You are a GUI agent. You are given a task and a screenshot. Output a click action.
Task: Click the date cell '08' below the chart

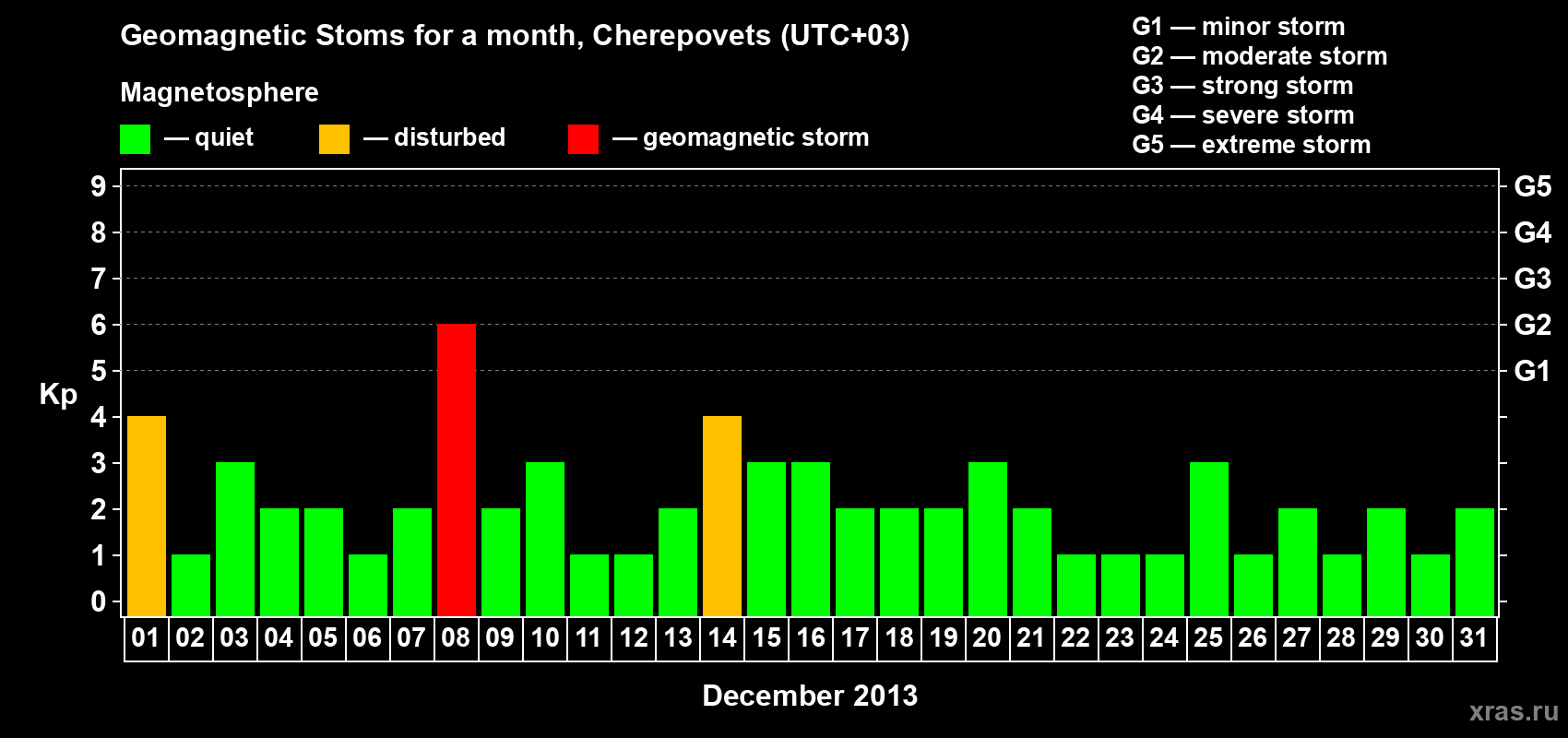coord(456,638)
